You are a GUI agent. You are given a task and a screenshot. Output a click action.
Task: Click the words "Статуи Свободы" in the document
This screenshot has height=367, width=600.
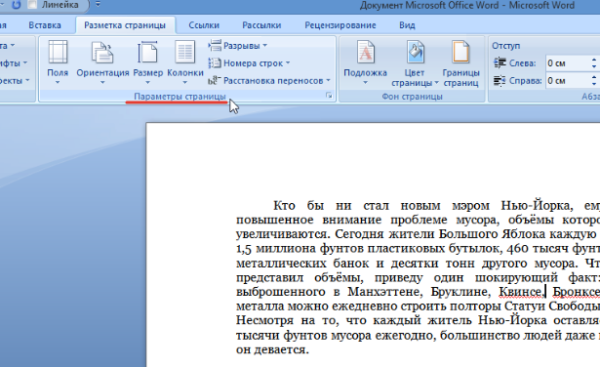[x=552, y=306]
